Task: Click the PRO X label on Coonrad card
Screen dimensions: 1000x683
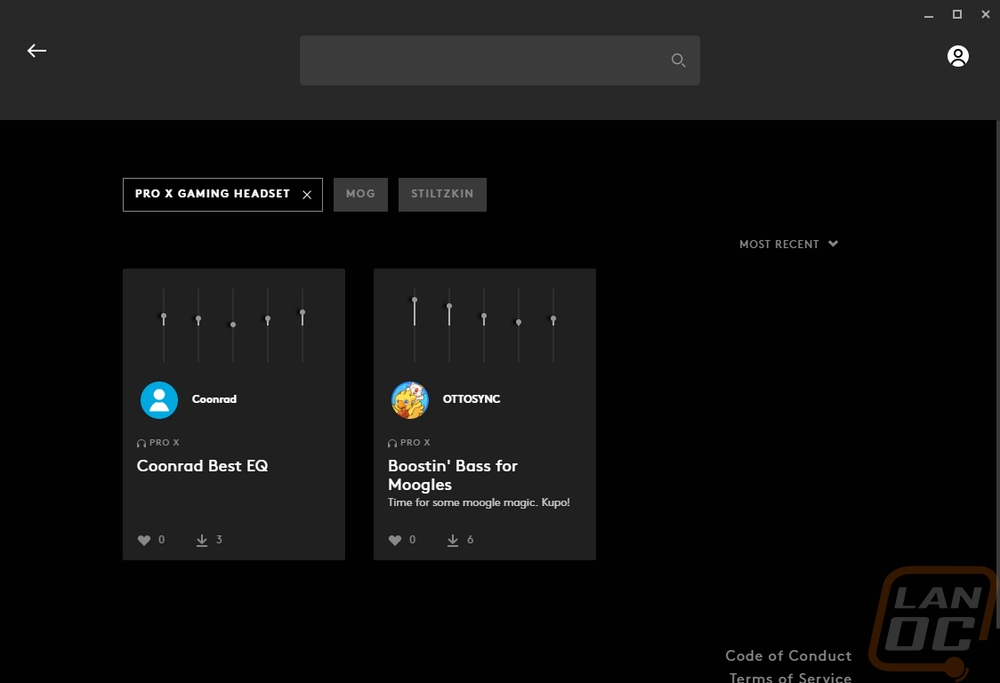Action: pos(164,443)
